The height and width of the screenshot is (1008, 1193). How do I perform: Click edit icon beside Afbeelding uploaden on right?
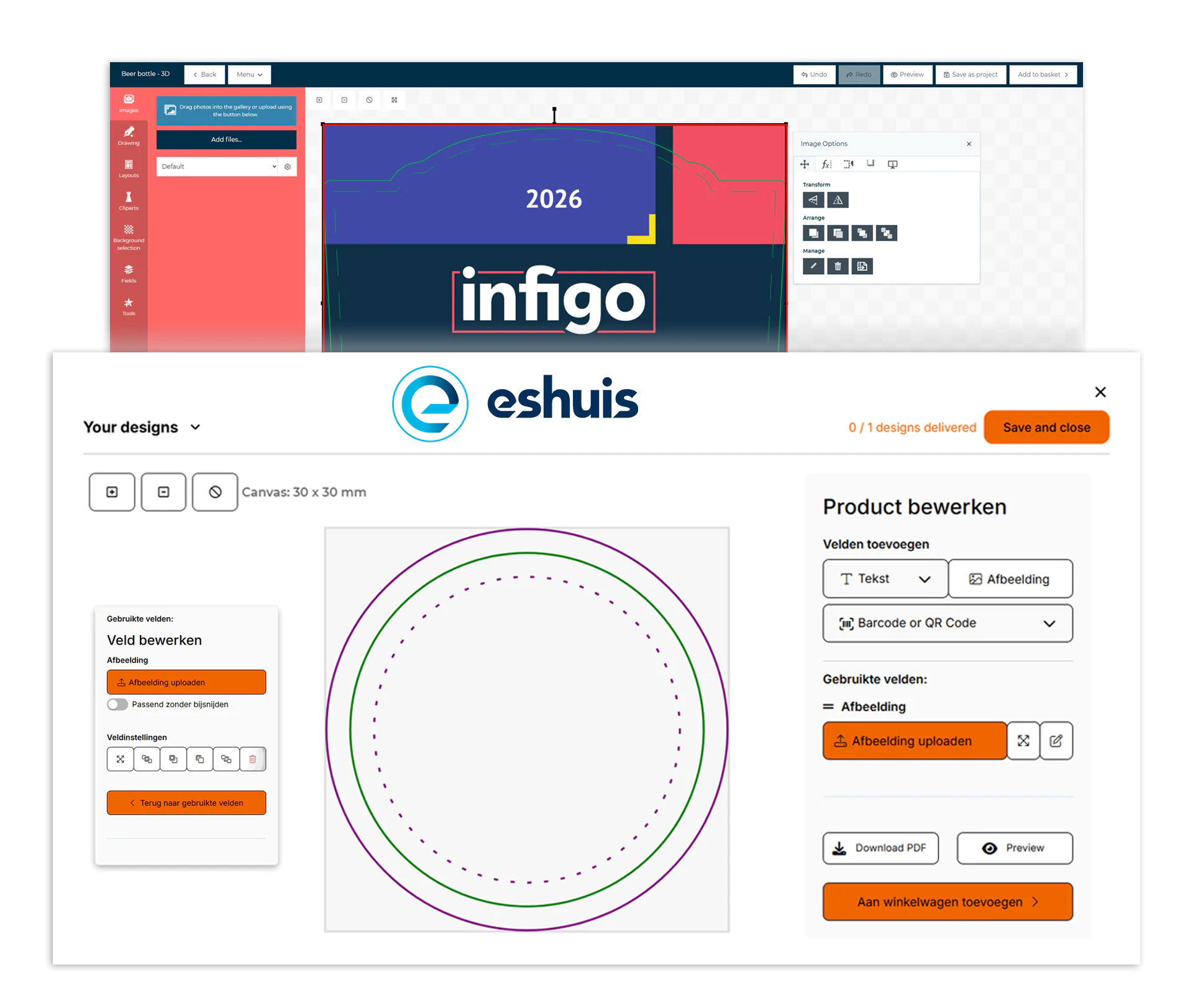[1056, 741]
